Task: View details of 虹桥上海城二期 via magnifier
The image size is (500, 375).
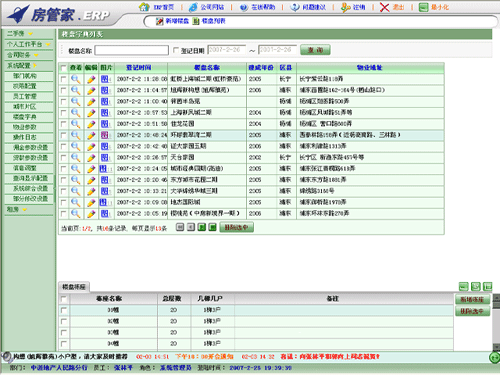Action: pos(76,79)
